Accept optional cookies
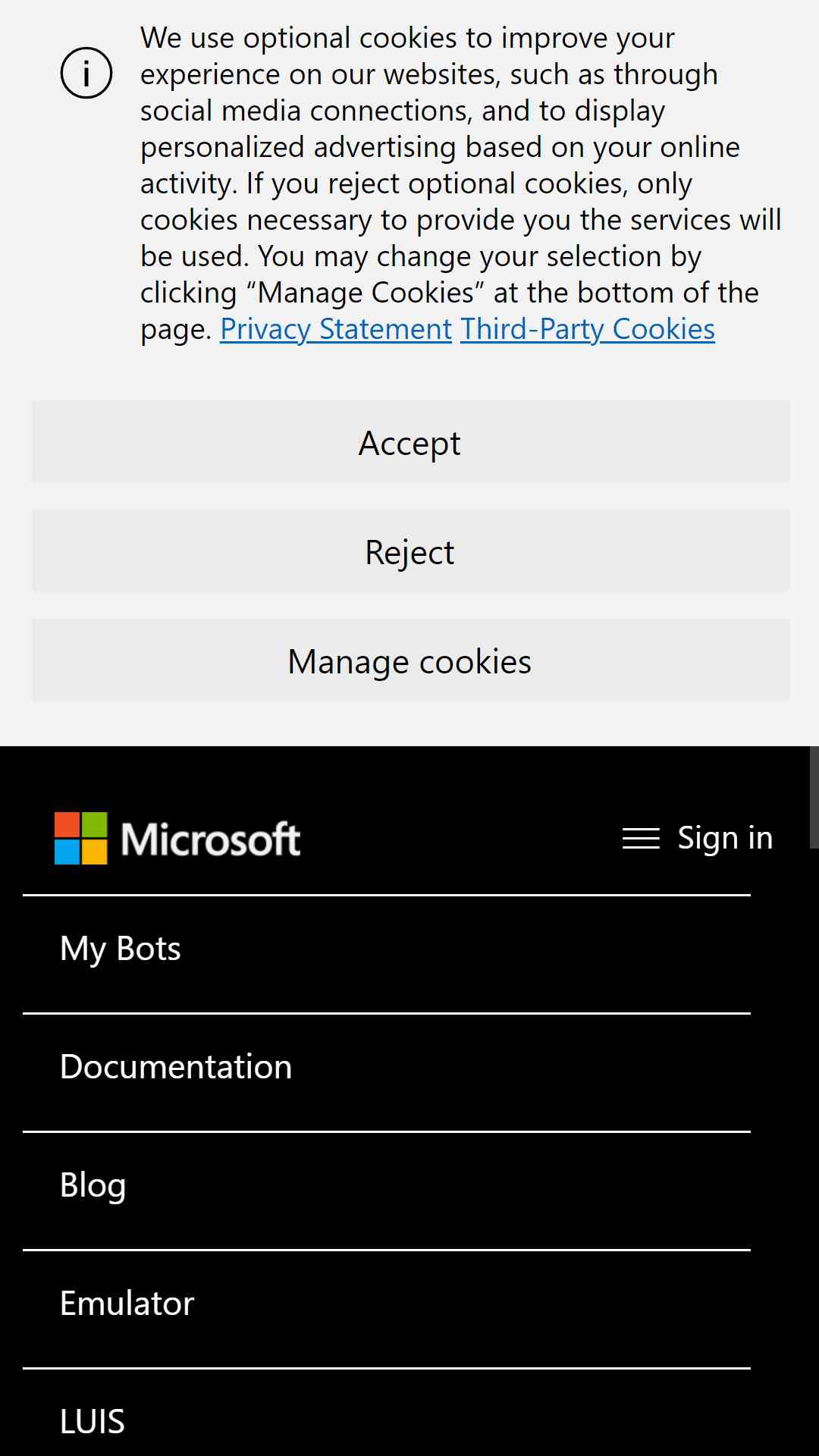This screenshot has width=819, height=1456. [410, 442]
